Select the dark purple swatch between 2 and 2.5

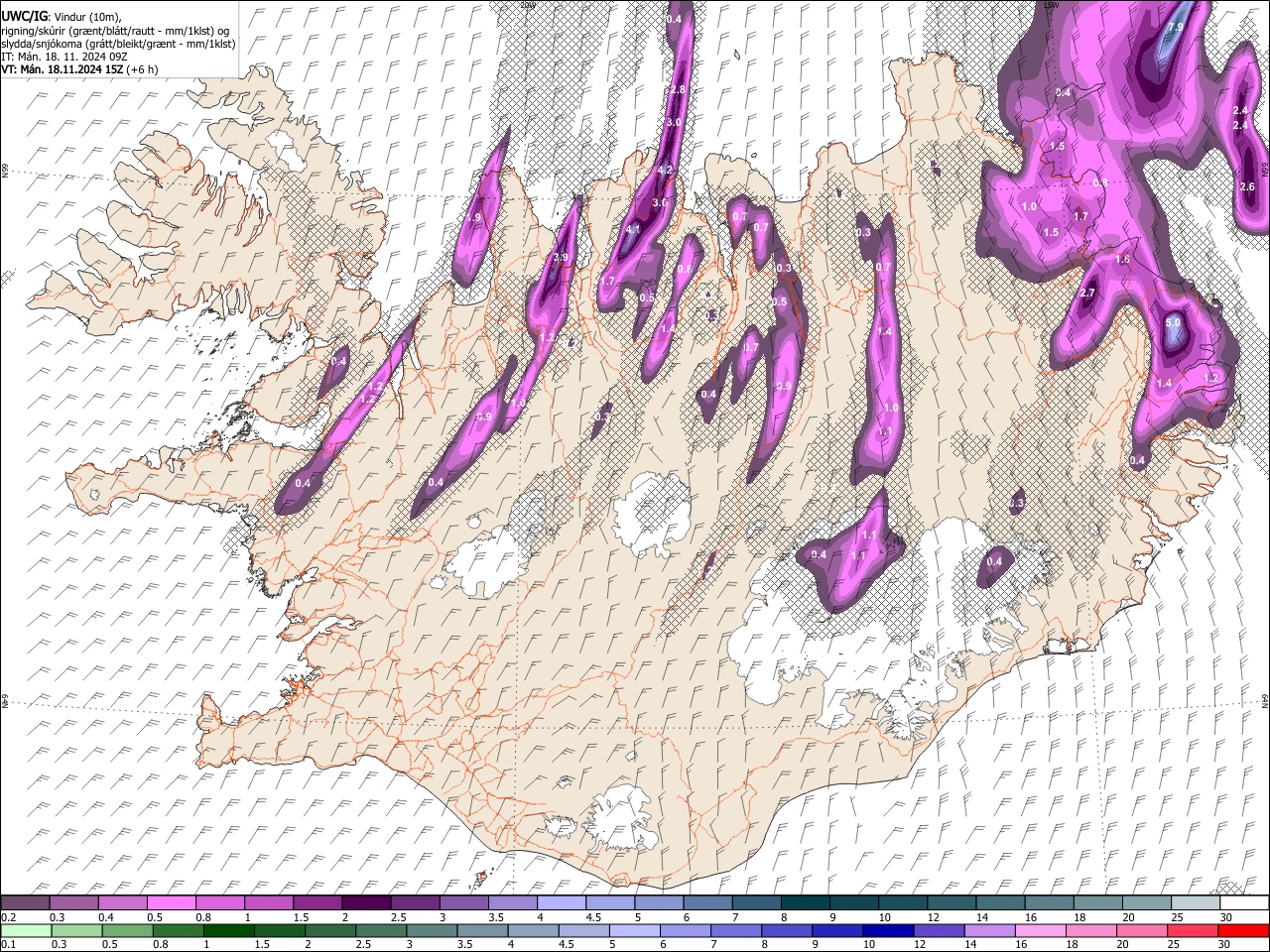click(x=367, y=902)
